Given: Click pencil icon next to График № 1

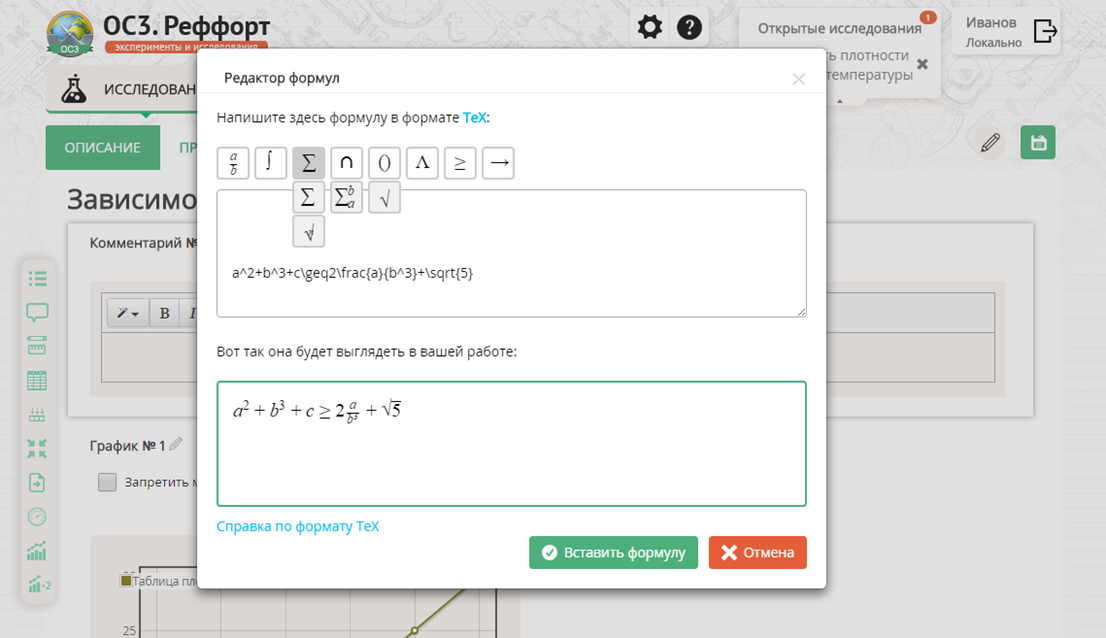Looking at the screenshot, I should [x=176, y=444].
